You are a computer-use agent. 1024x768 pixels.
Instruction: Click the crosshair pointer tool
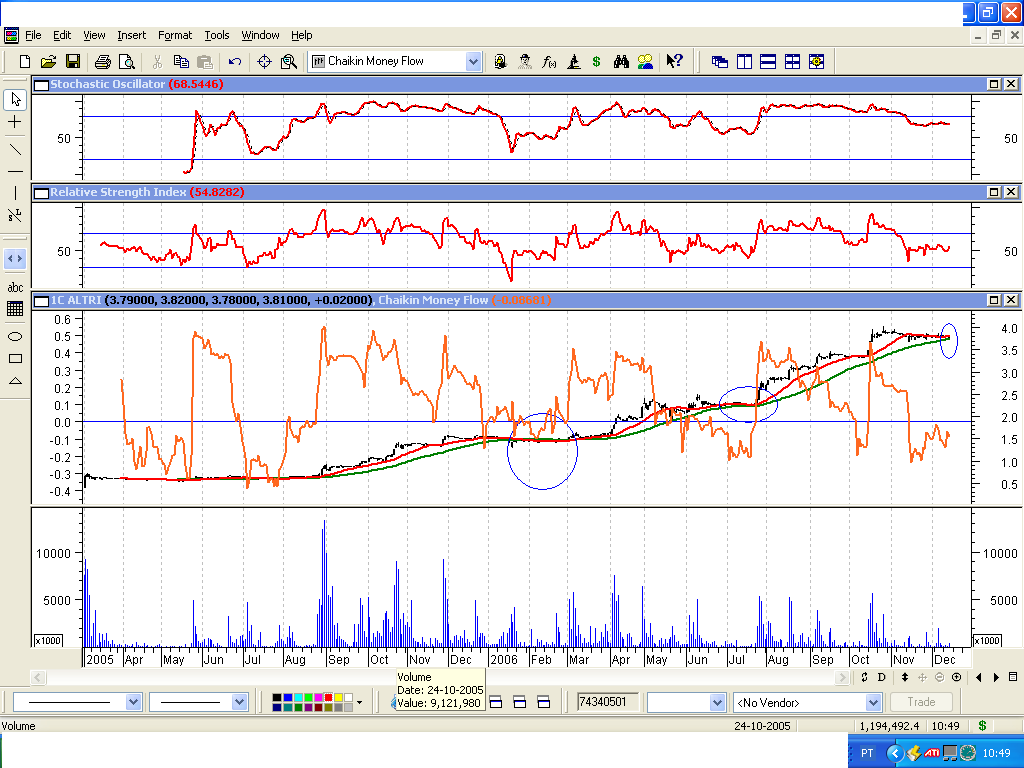click(x=15, y=121)
